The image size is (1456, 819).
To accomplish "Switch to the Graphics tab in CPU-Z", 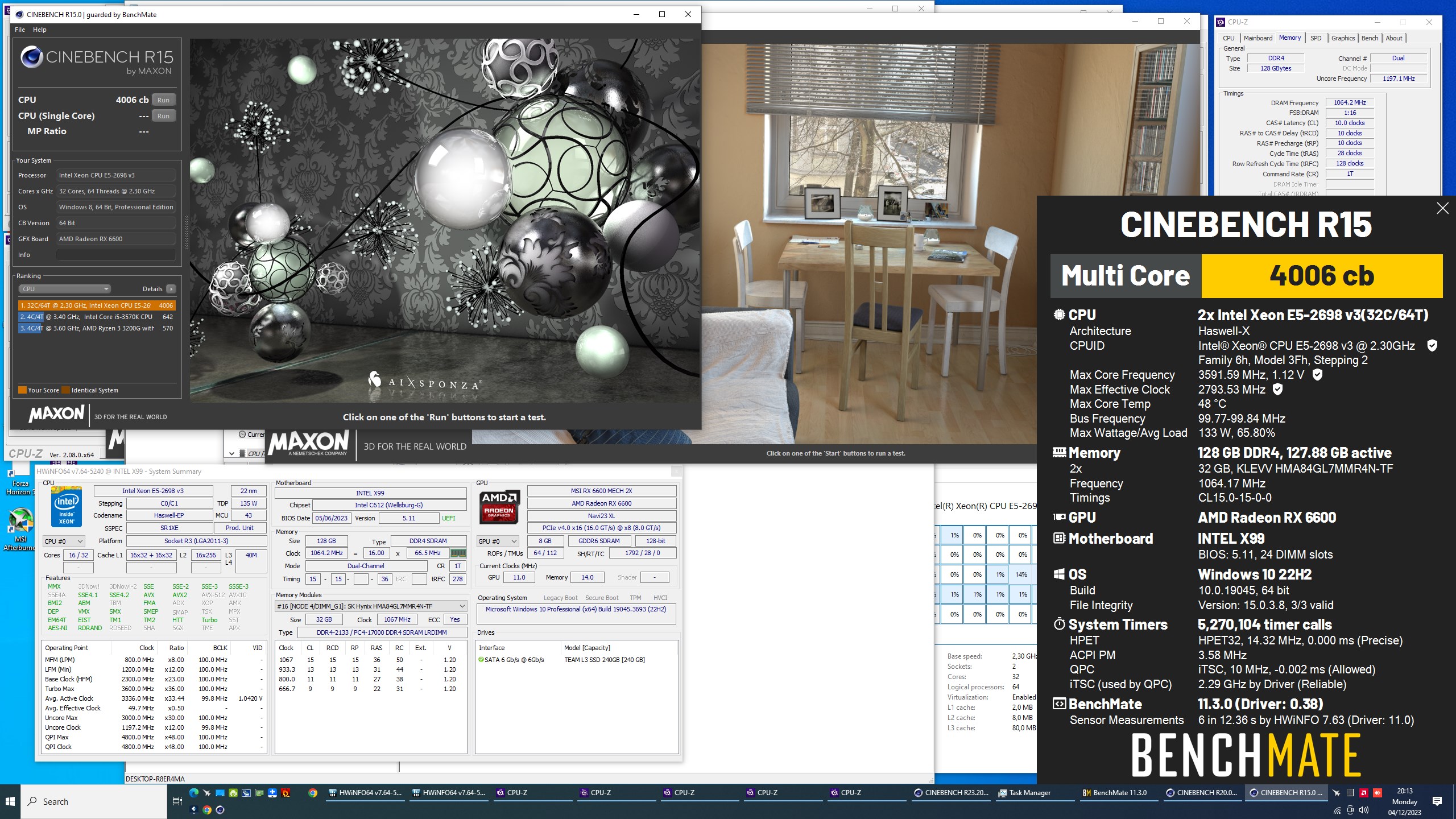I will pyautogui.click(x=1343, y=38).
